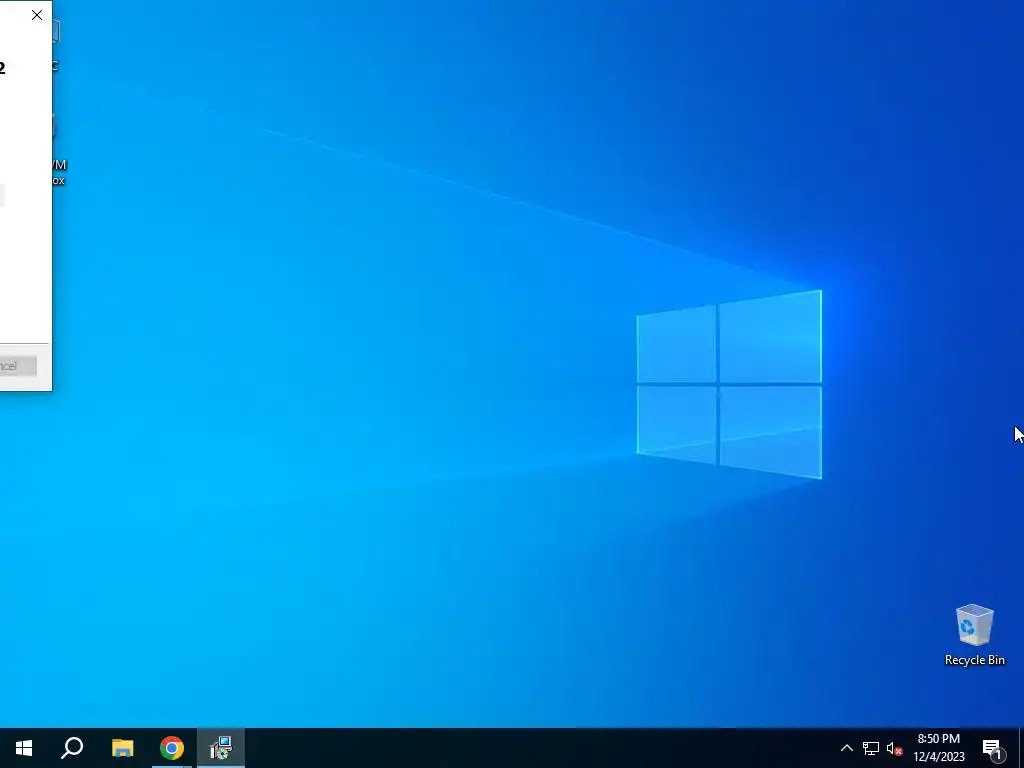Screen dimensions: 1024x768
Task: Close the partially hidden installer dialog
Action: pyautogui.click(x=37, y=15)
